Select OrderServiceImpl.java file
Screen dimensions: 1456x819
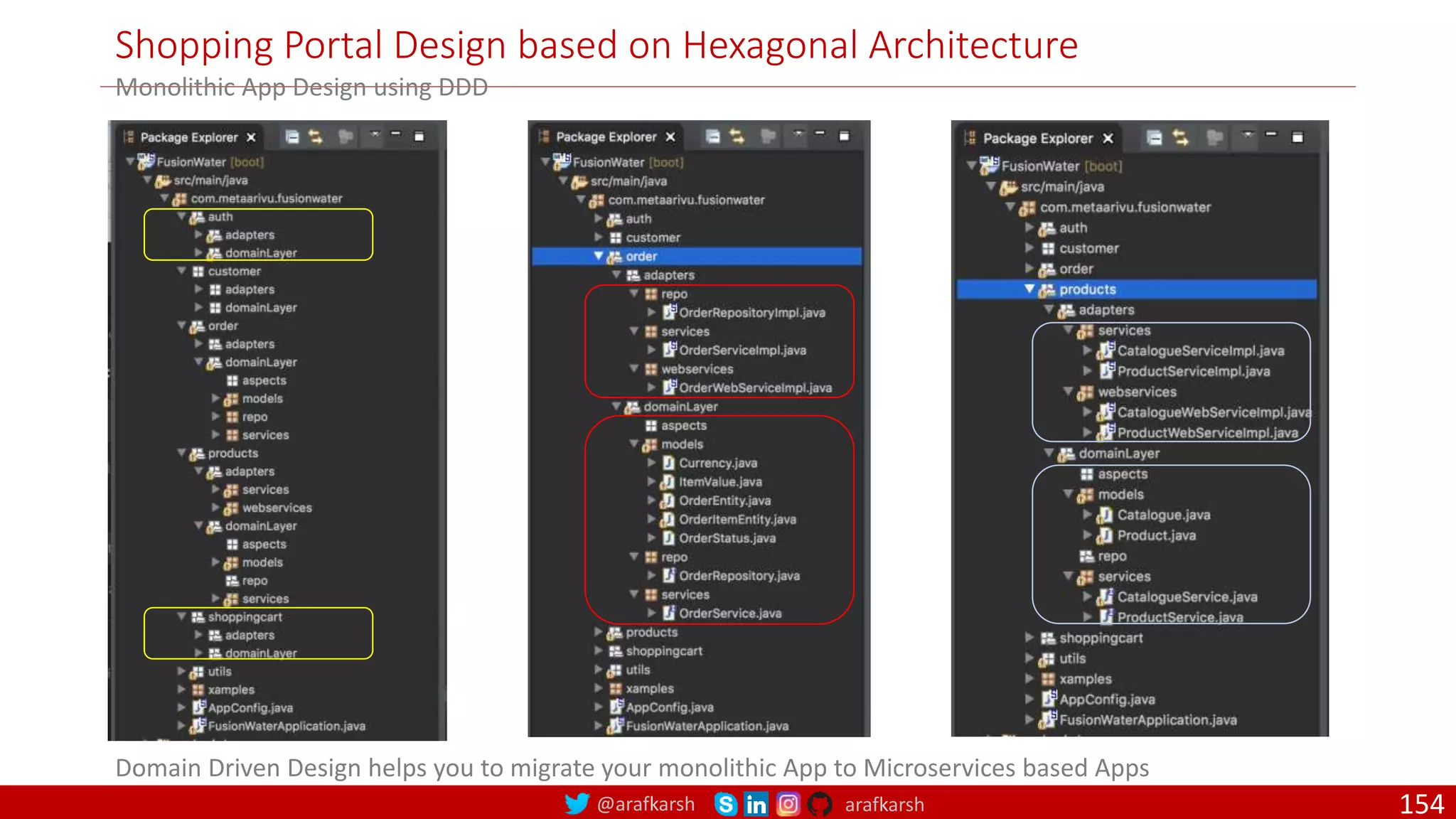[742, 350]
